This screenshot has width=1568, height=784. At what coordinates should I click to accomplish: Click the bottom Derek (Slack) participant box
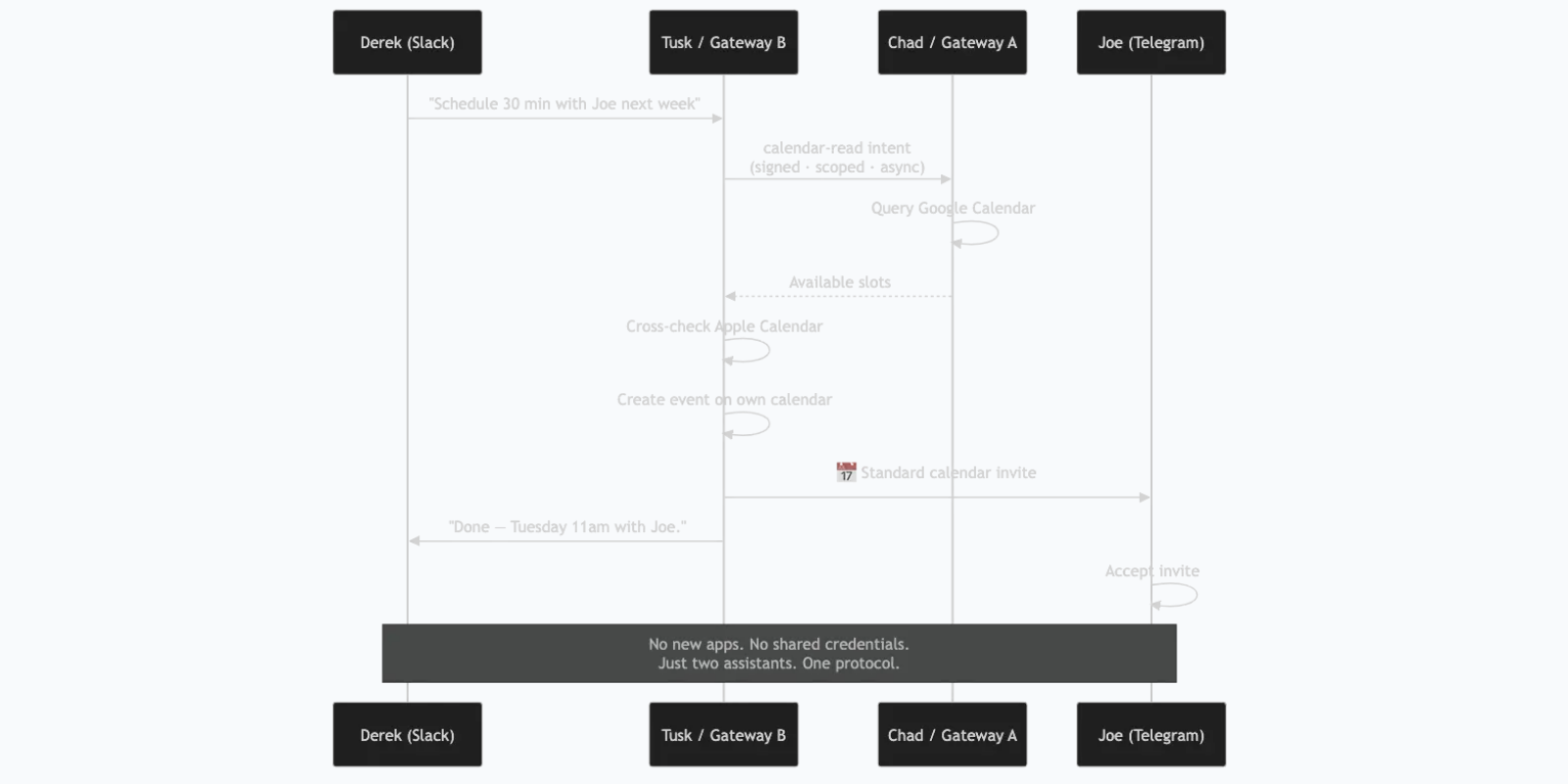pyautogui.click(x=407, y=734)
